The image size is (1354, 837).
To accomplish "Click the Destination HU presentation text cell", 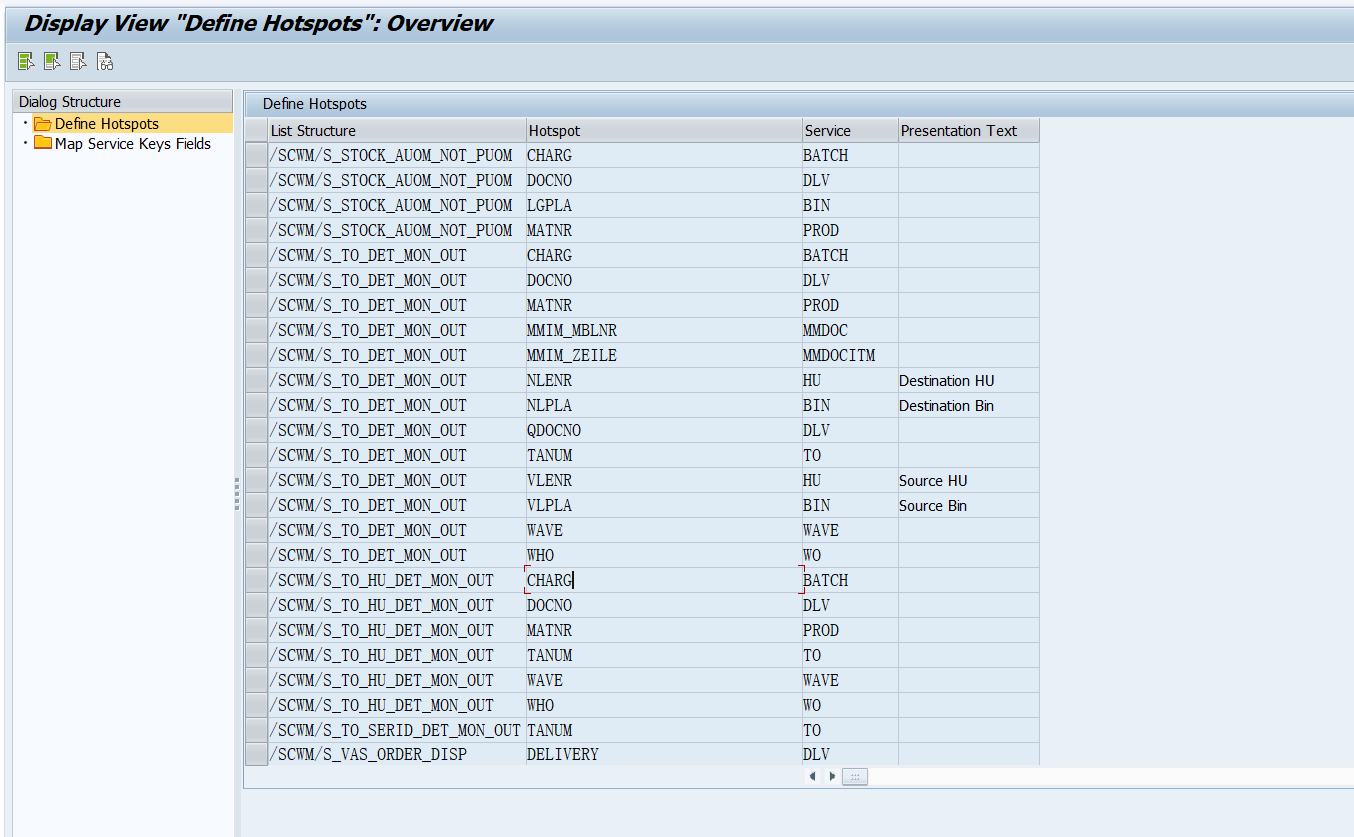I will tap(946, 380).
